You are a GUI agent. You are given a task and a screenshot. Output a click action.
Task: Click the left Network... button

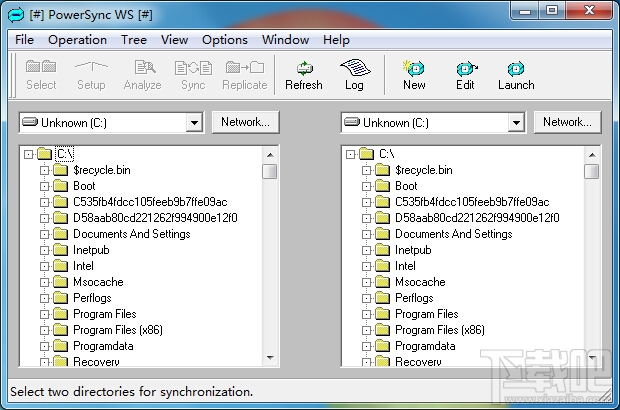(x=246, y=122)
